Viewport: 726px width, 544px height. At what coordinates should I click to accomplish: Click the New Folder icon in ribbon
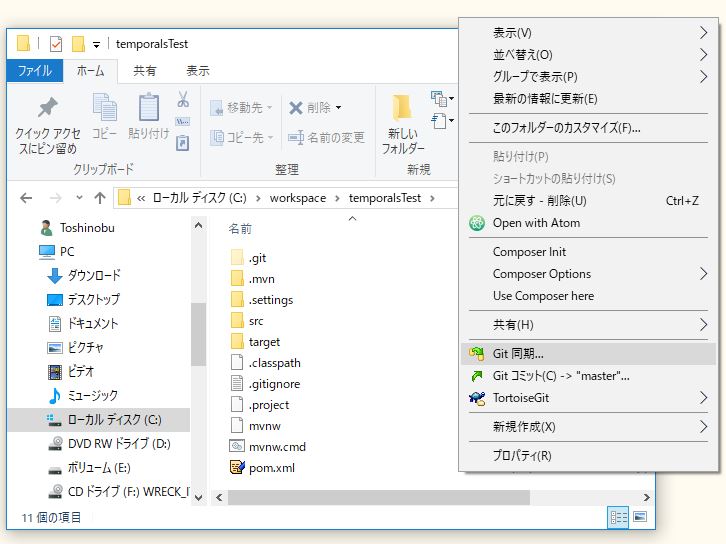[402, 107]
